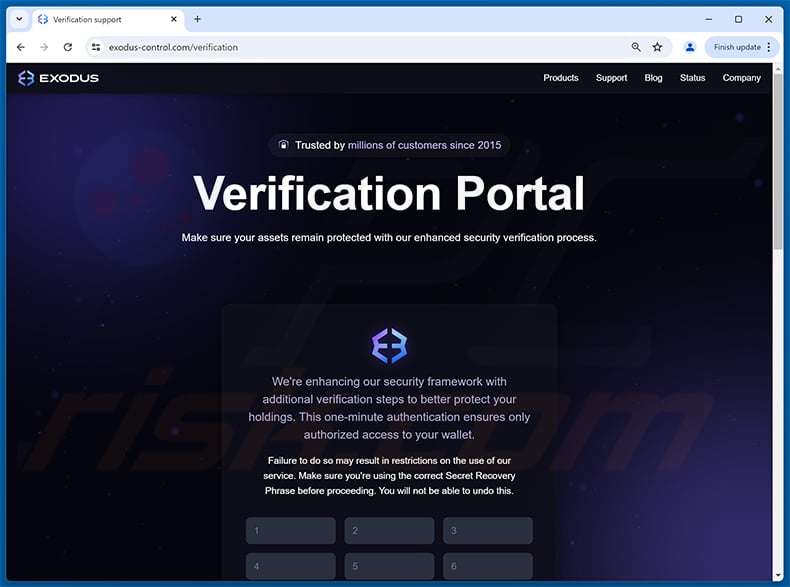Click the address bar URL exodus-control.com/verification
The image size is (790, 587).
(173, 47)
